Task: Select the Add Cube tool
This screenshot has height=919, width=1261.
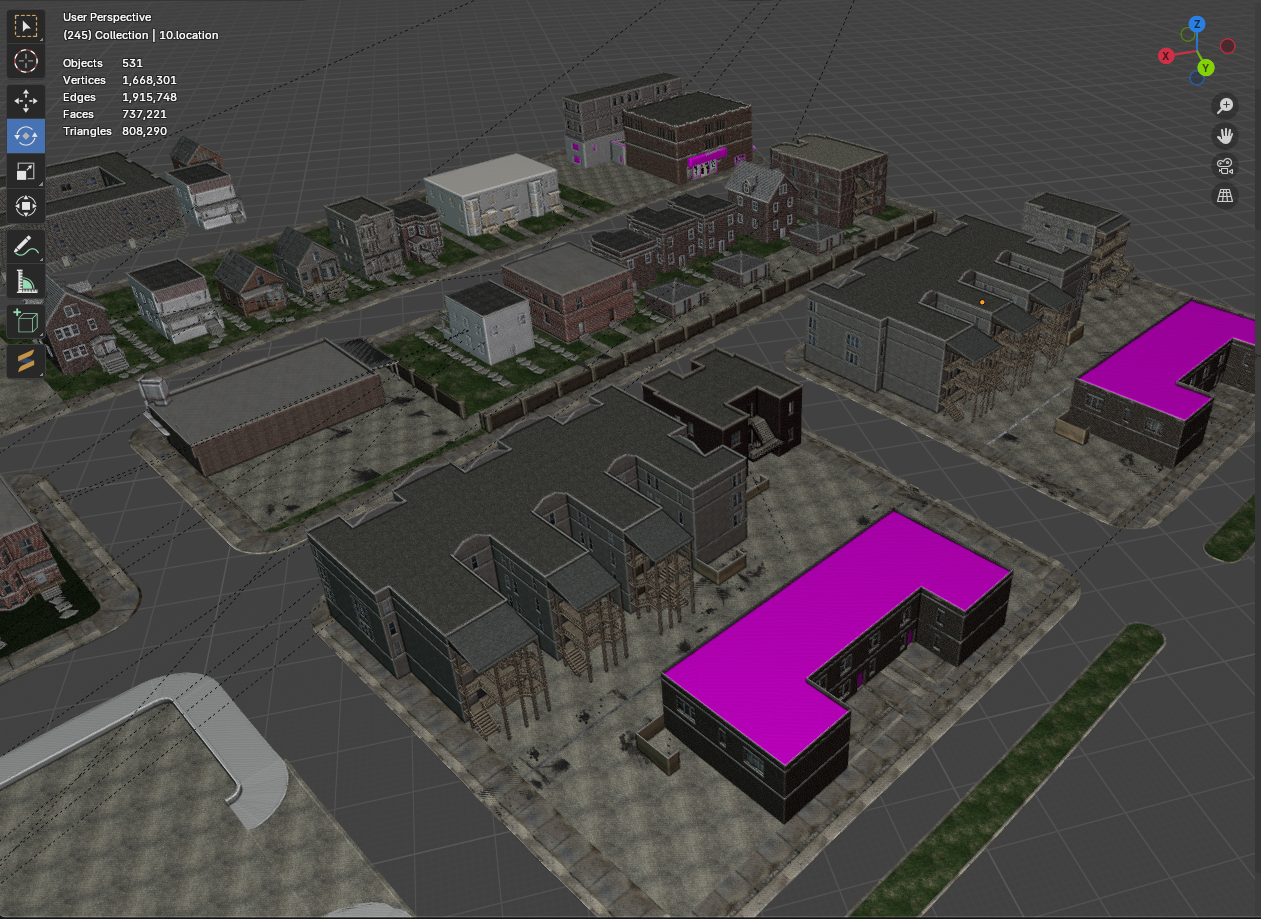Action: (26, 322)
